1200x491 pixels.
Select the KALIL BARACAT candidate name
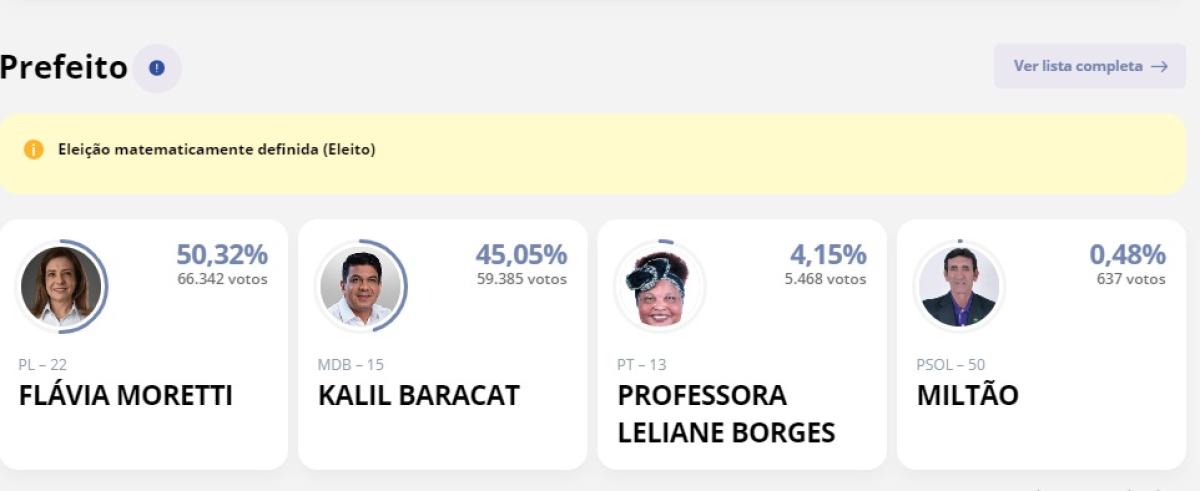coord(419,396)
